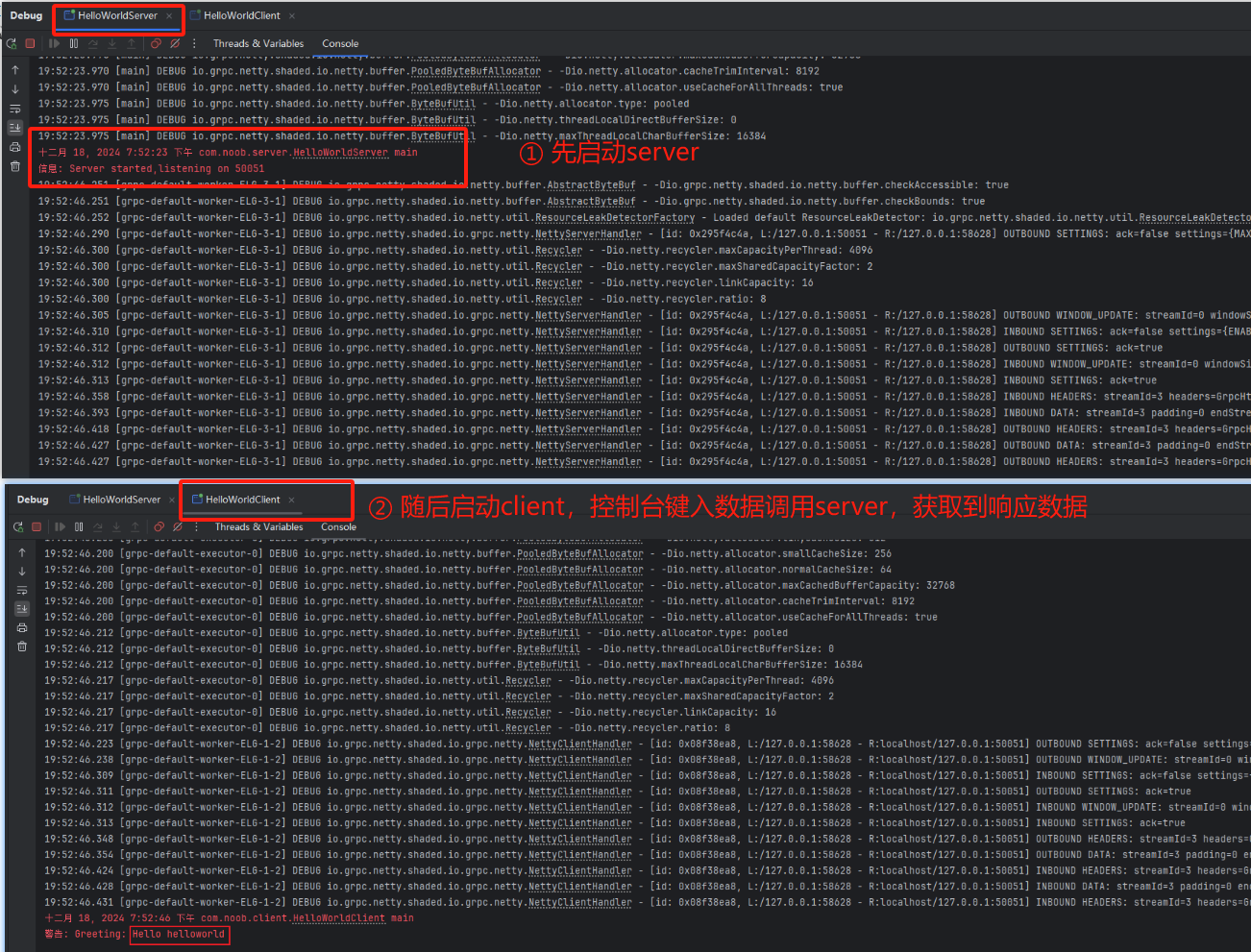Clear all console output in the upper panel
Viewport: 1251px width, 952px height.
point(14,166)
